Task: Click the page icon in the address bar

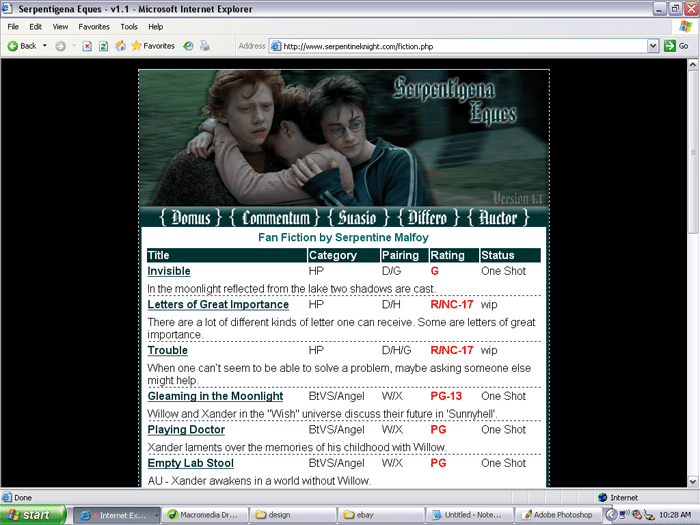Action: pos(276,46)
